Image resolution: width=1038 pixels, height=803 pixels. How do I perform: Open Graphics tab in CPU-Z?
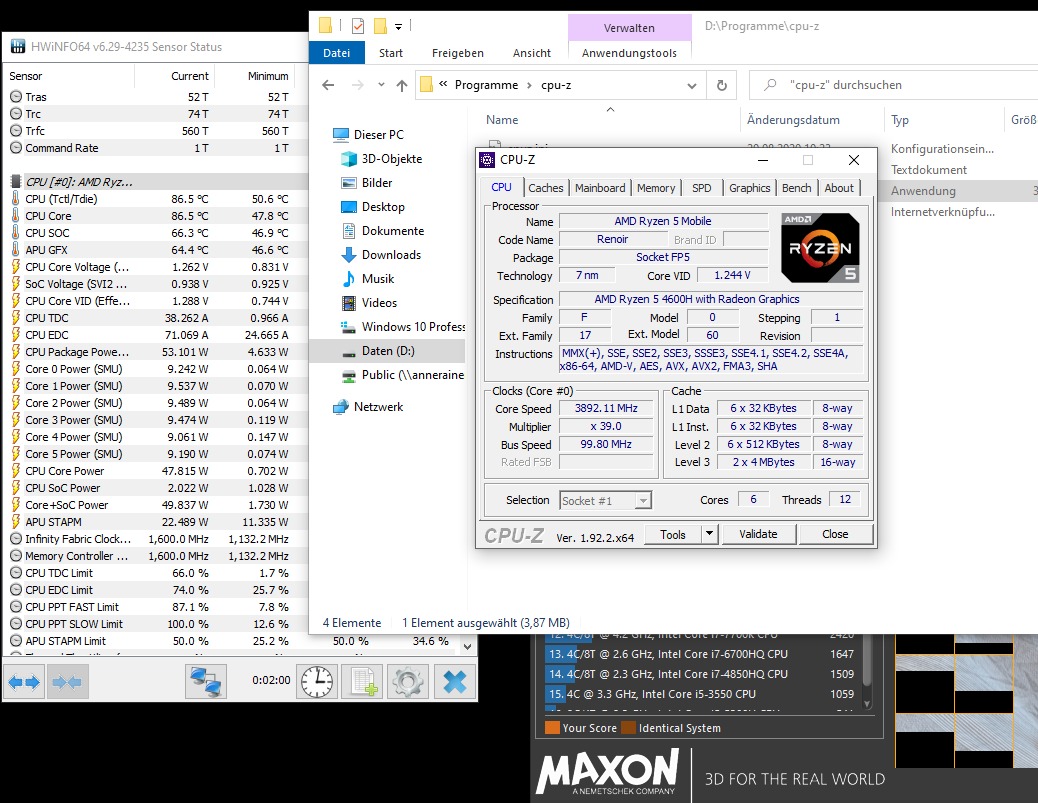(749, 188)
